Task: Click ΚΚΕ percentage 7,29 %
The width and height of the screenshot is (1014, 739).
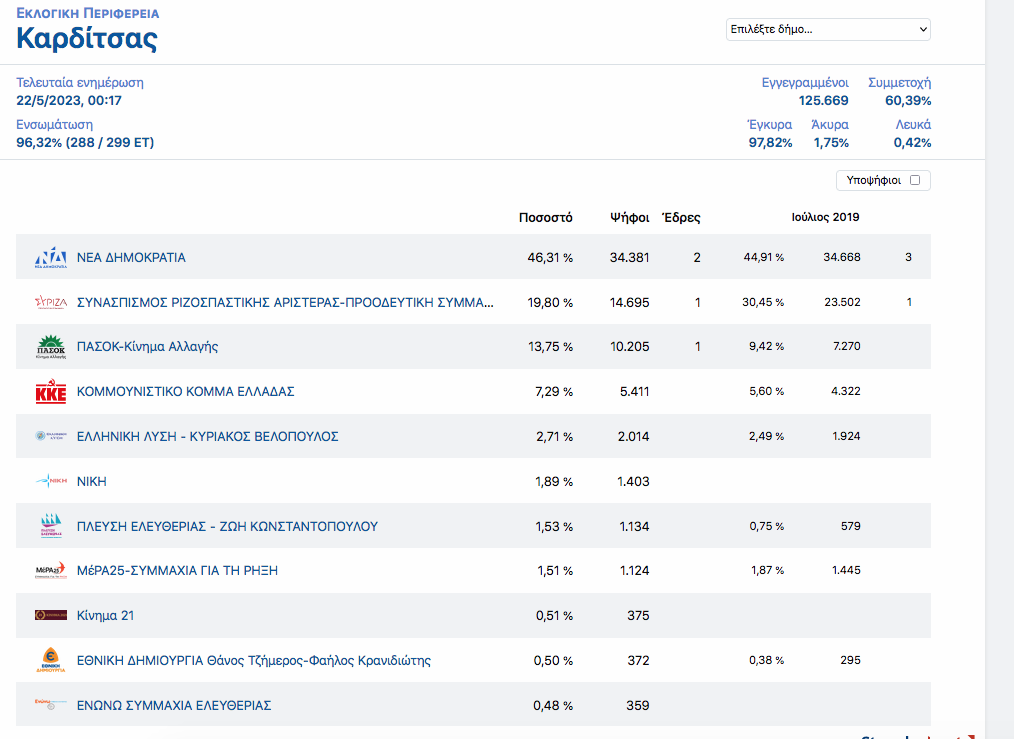Action: pyautogui.click(x=554, y=391)
